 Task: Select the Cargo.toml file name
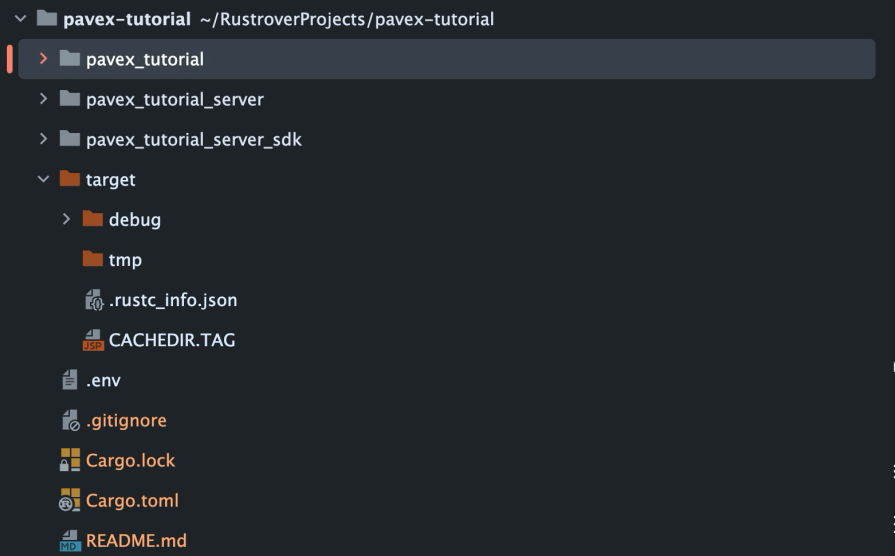[132, 500]
